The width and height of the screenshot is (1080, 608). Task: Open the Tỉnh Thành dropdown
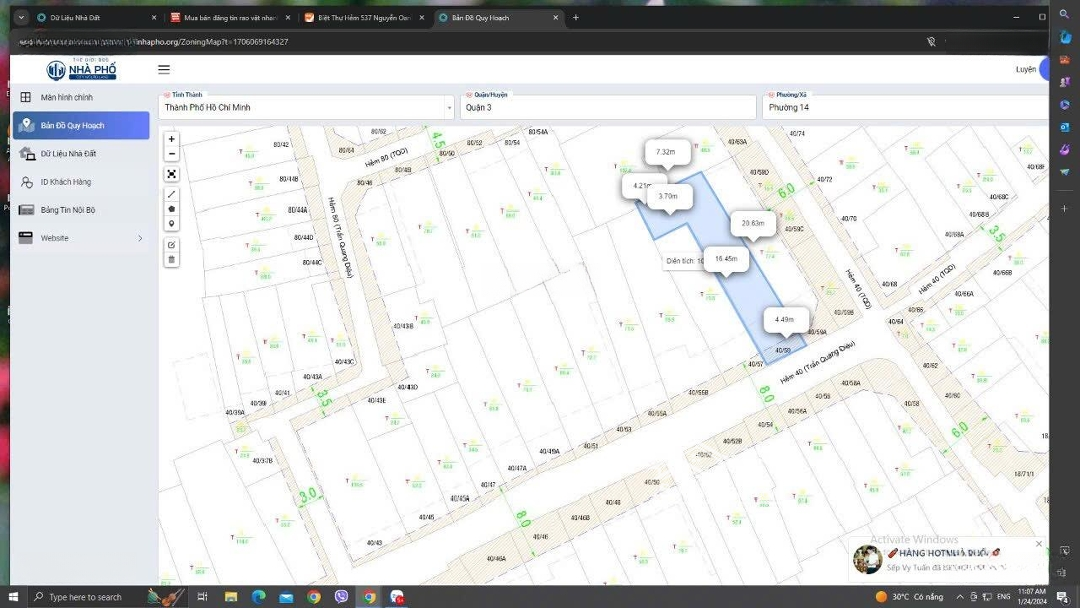(306, 107)
